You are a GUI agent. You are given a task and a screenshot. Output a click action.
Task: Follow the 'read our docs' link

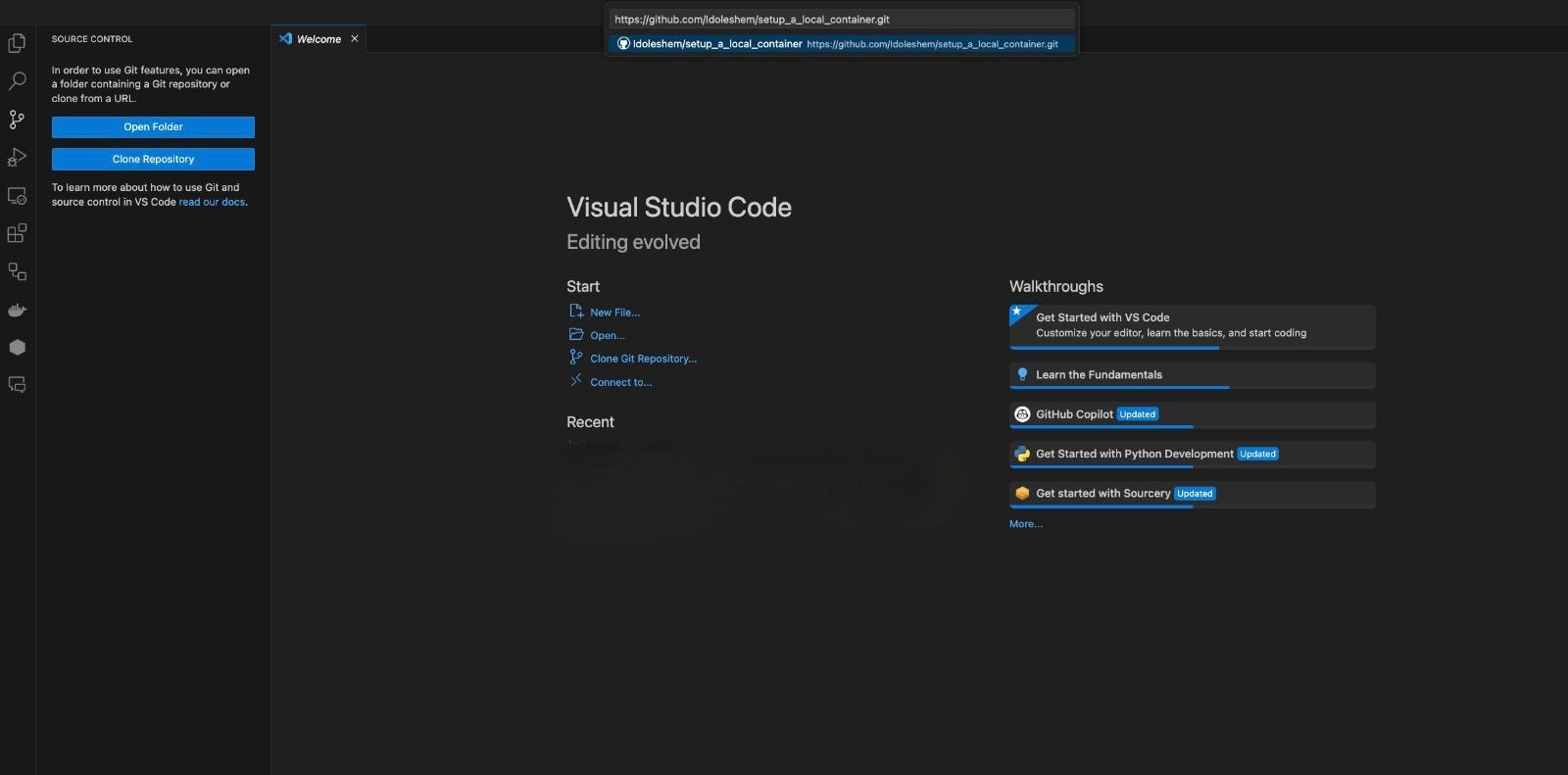click(212, 203)
